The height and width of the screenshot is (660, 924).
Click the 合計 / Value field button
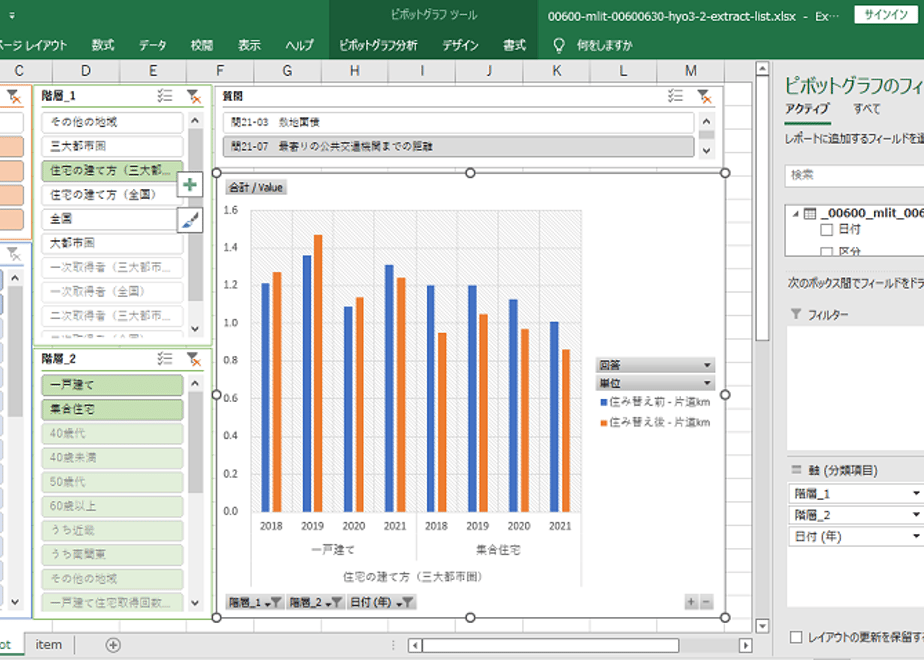click(x=256, y=187)
